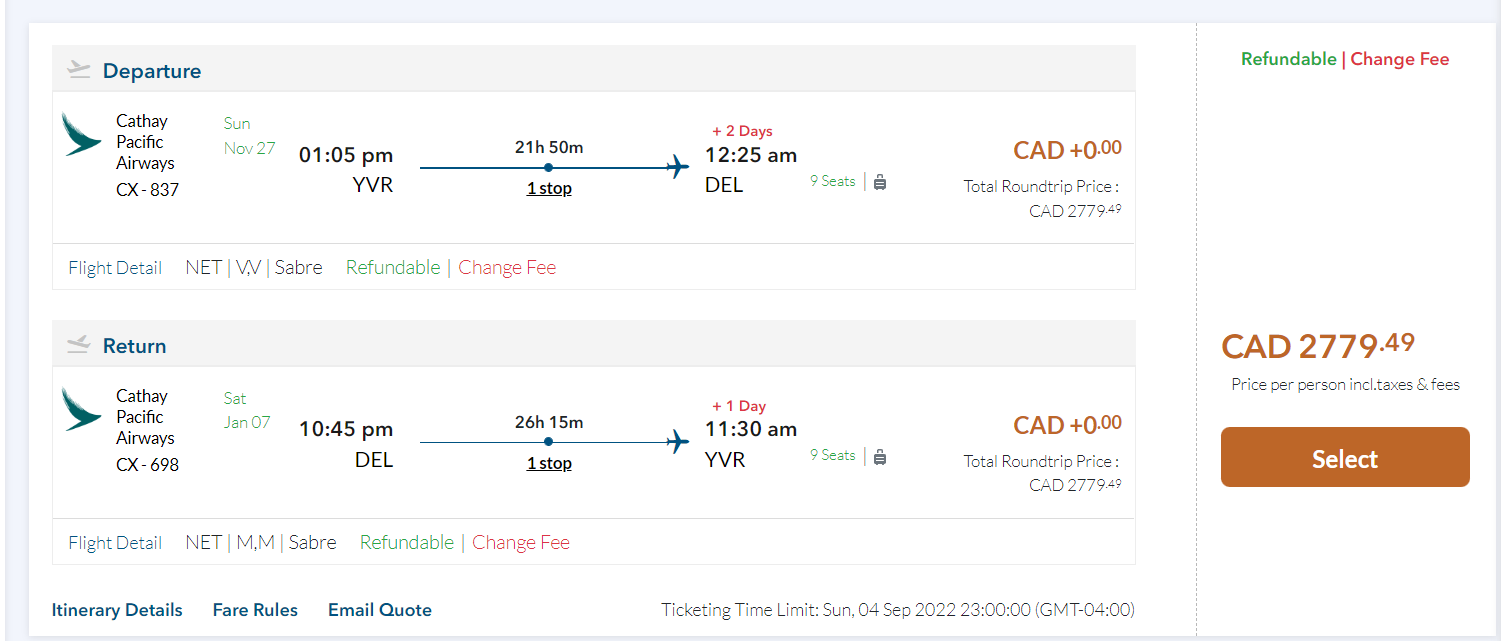Screen dimensions: 1501x641
Task: Click the CAD 2779.49 per person price
Action: click(1318, 346)
